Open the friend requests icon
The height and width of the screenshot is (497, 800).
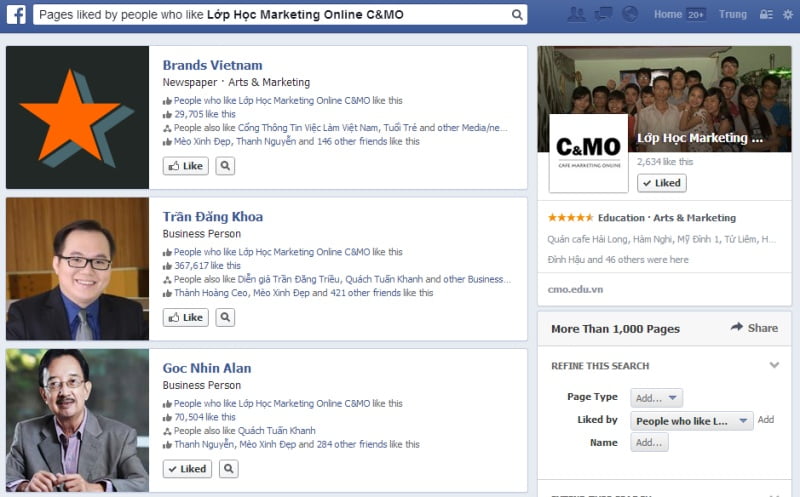point(576,14)
